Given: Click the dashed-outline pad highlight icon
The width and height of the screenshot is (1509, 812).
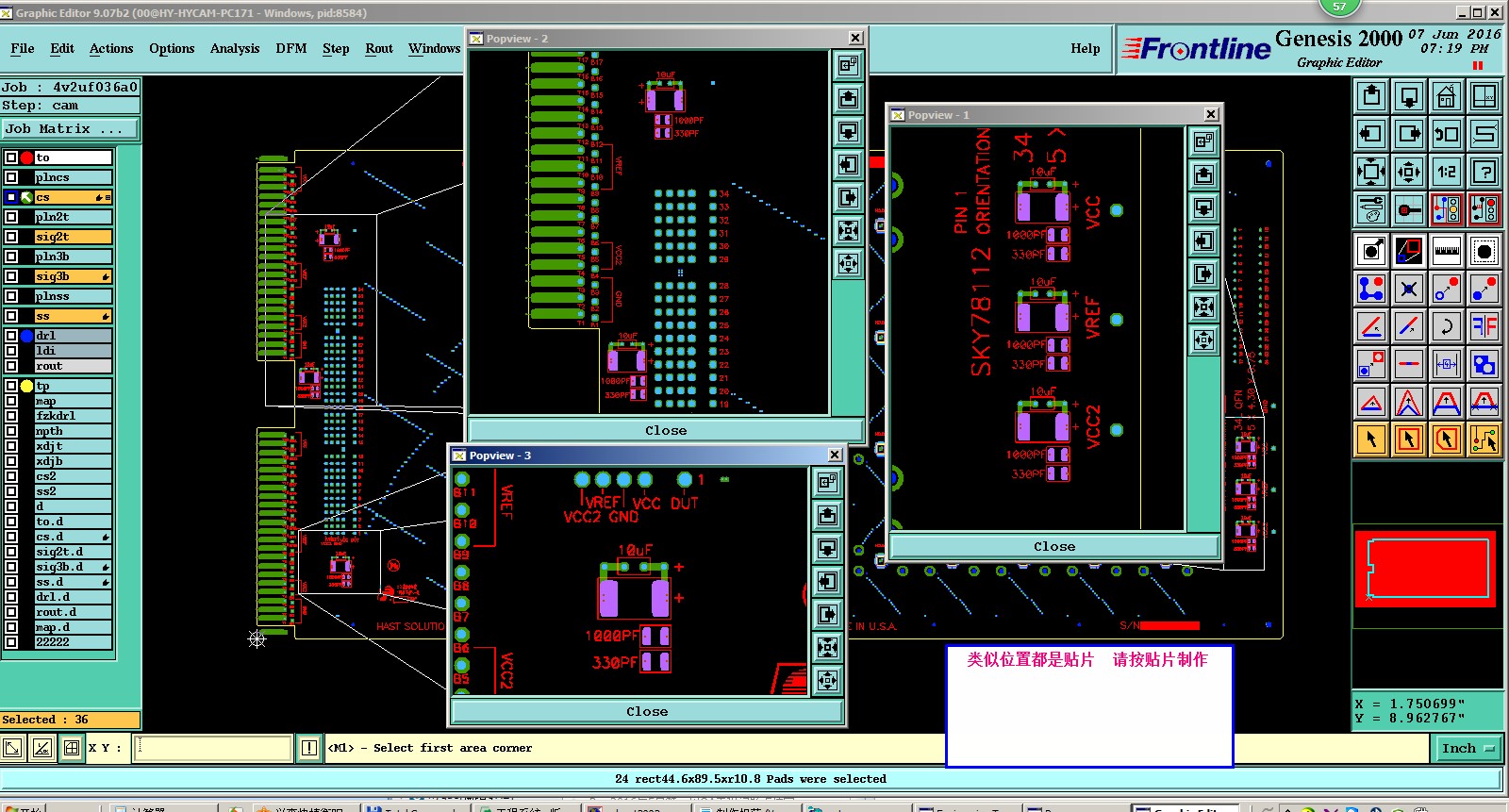Looking at the screenshot, I should click(1484, 251).
